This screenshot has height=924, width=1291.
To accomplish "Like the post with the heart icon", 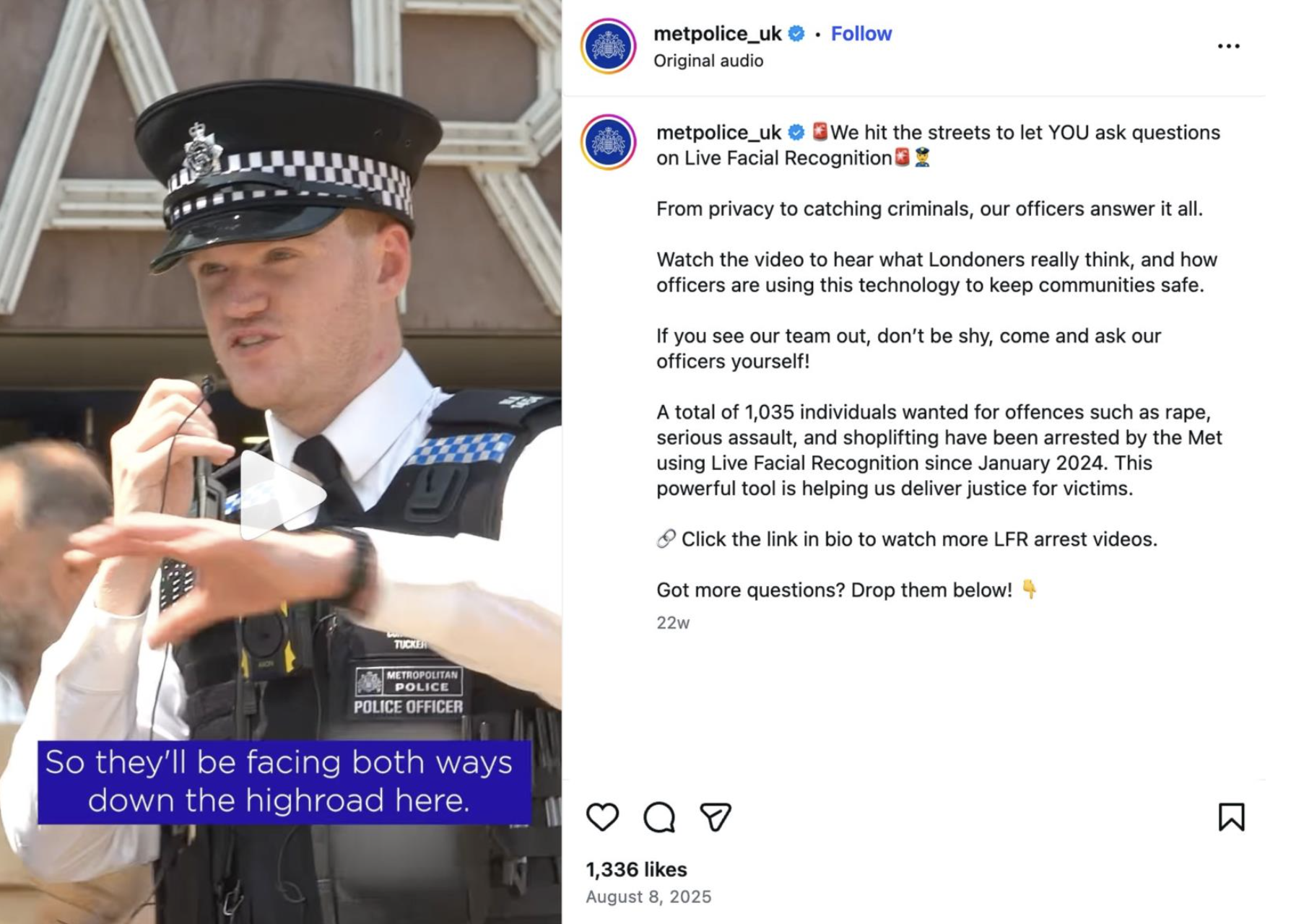I will [x=602, y=817].
